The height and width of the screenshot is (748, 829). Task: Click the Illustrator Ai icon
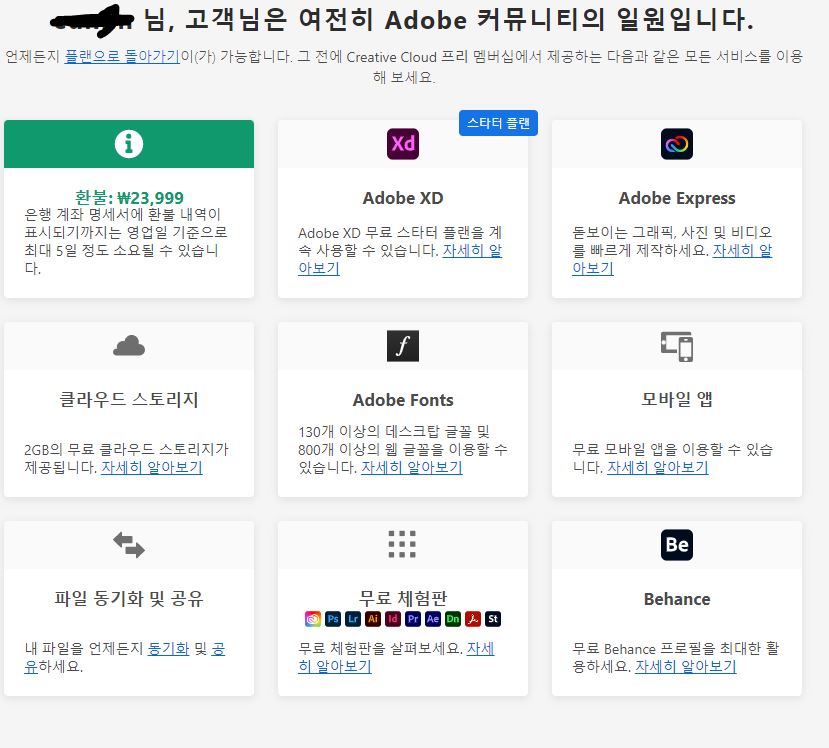tap(373, 619)
